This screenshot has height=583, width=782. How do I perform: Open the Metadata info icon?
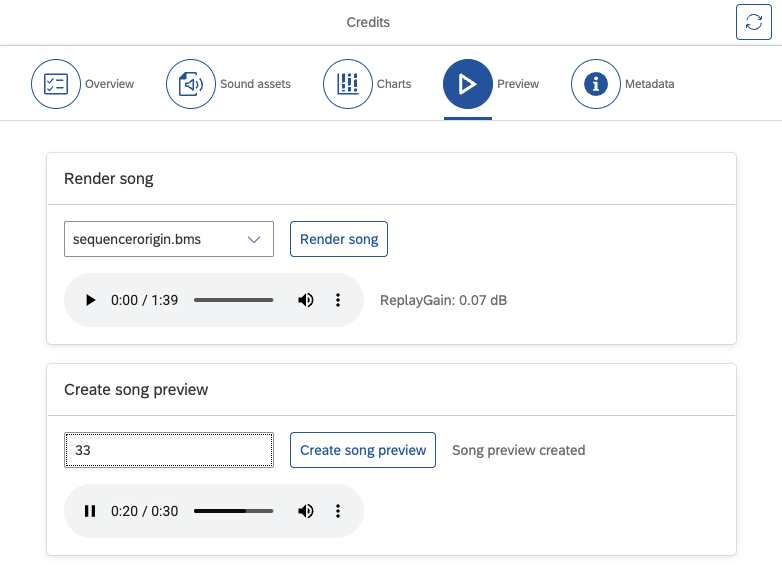pyautogui.click(x=595, y=84)
